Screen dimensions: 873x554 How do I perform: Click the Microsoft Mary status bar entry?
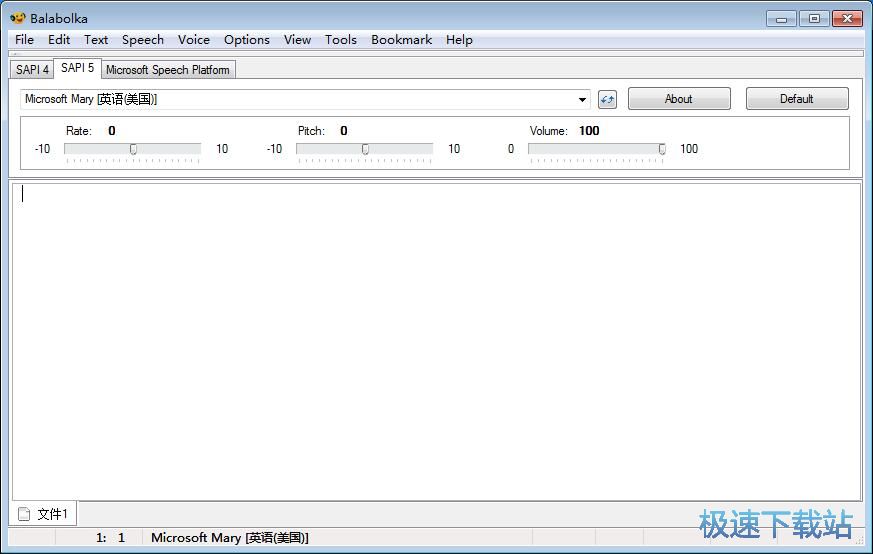coord(229,537)
